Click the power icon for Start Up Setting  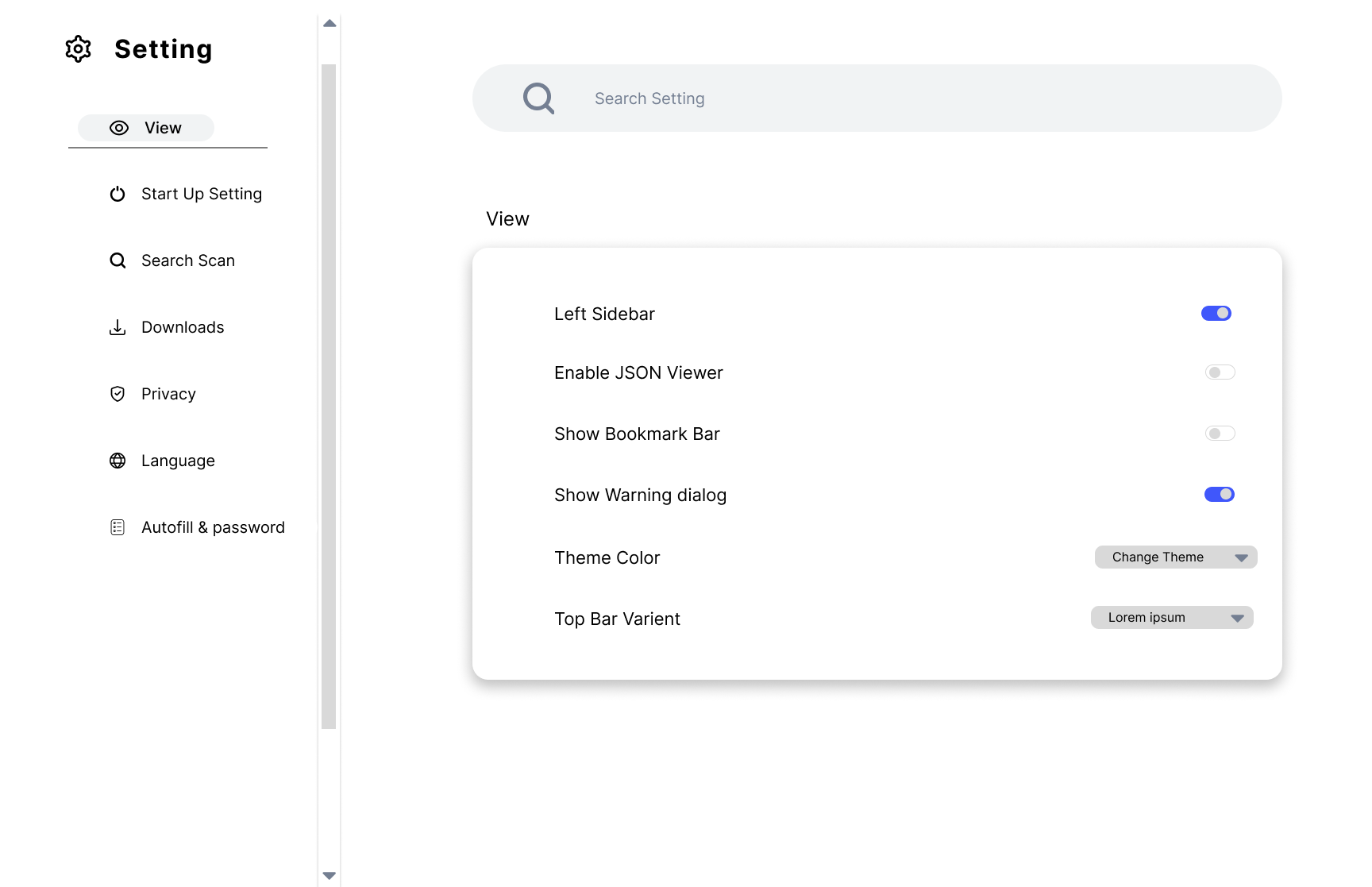pyautogui.click(x=118, y=194)
